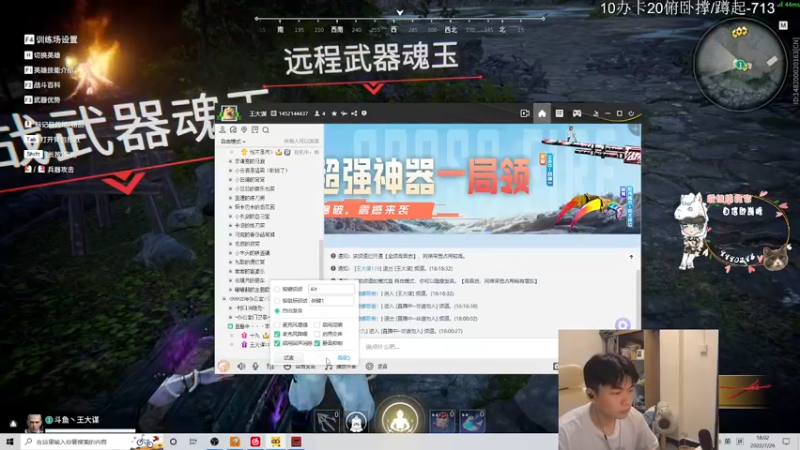
Task: Open the YY channel avatar in title bar
Action: tap(229, 113)
